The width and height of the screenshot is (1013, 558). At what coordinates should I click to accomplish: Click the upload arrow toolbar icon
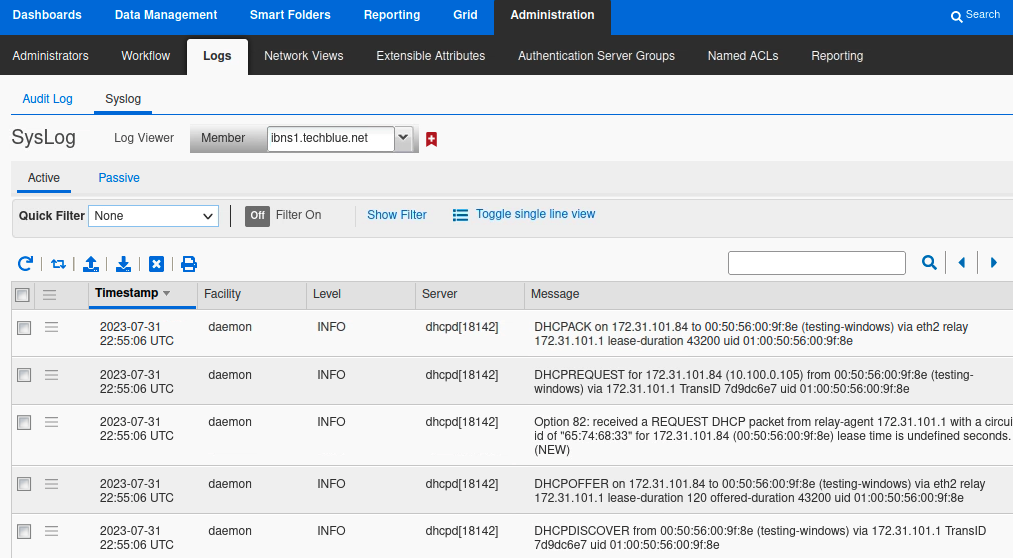(91, 264)
